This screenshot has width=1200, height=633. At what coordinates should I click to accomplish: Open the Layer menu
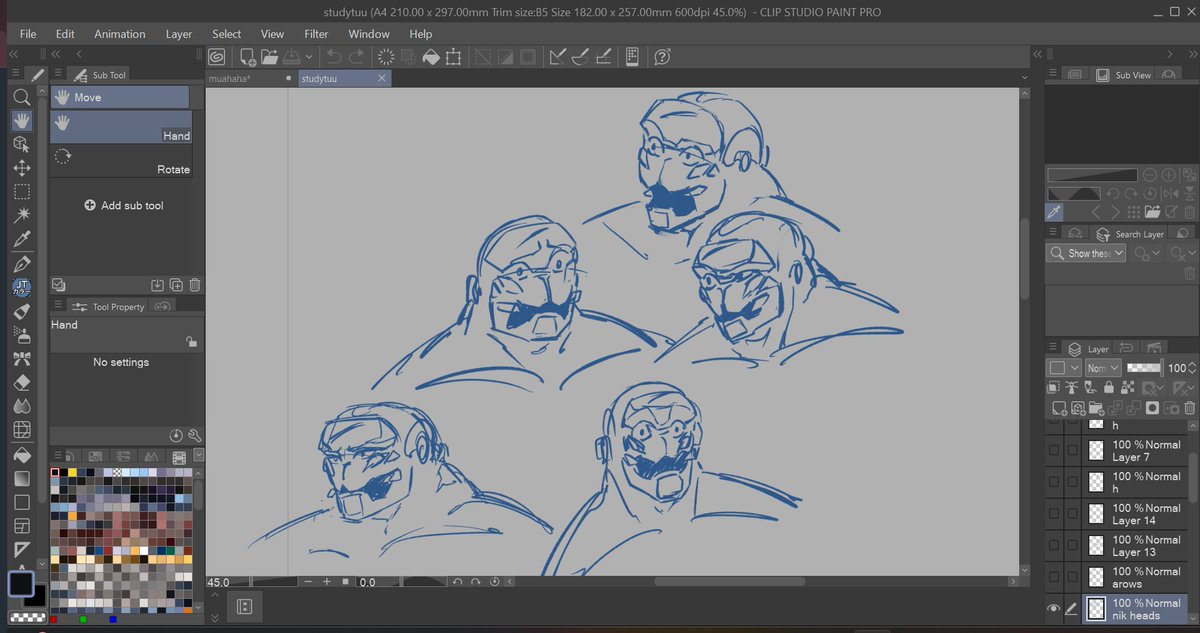(x=179, y=34)
